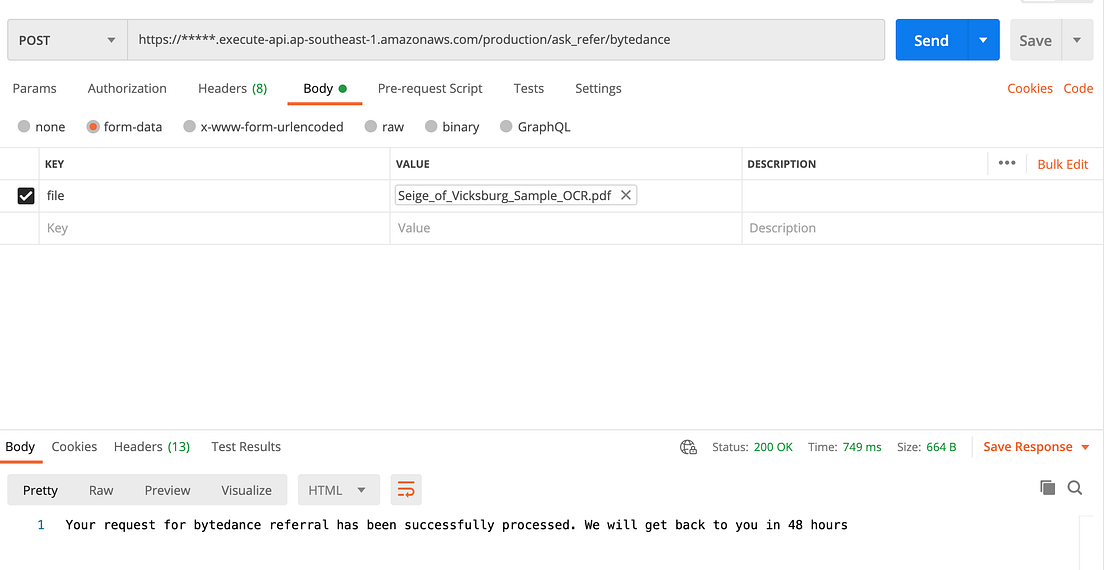Switch to the Tests tab
This screenshot has width=1104, height=570.
(x=529, y=89)
